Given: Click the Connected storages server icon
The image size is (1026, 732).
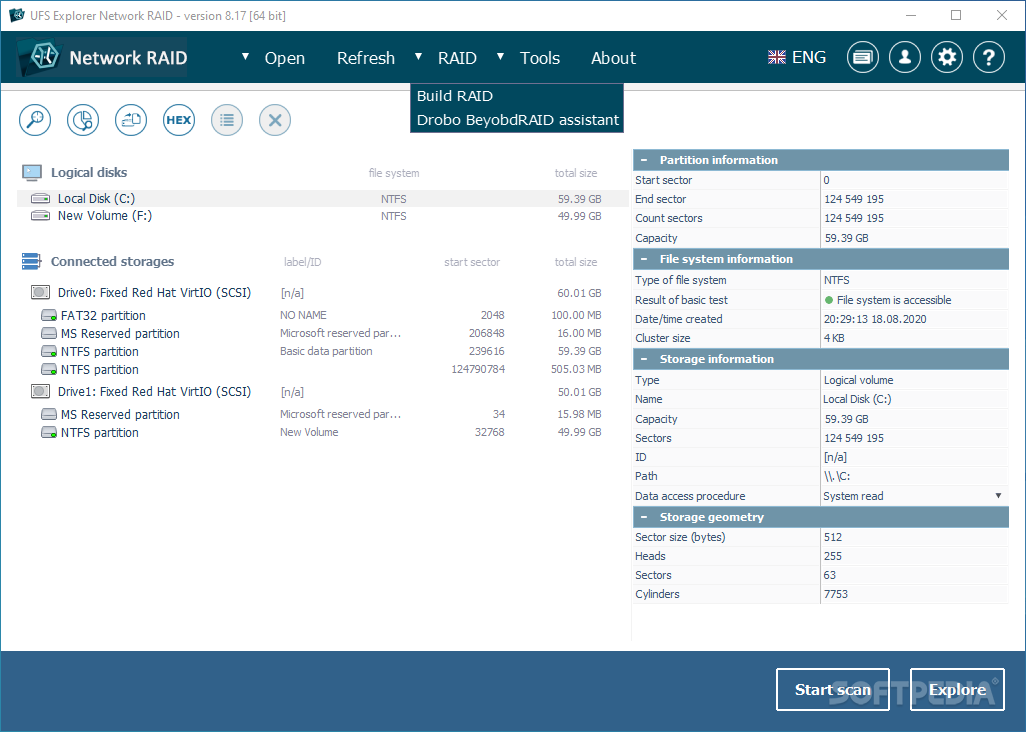Looking at the screenshot, I should tap(31, 262).
